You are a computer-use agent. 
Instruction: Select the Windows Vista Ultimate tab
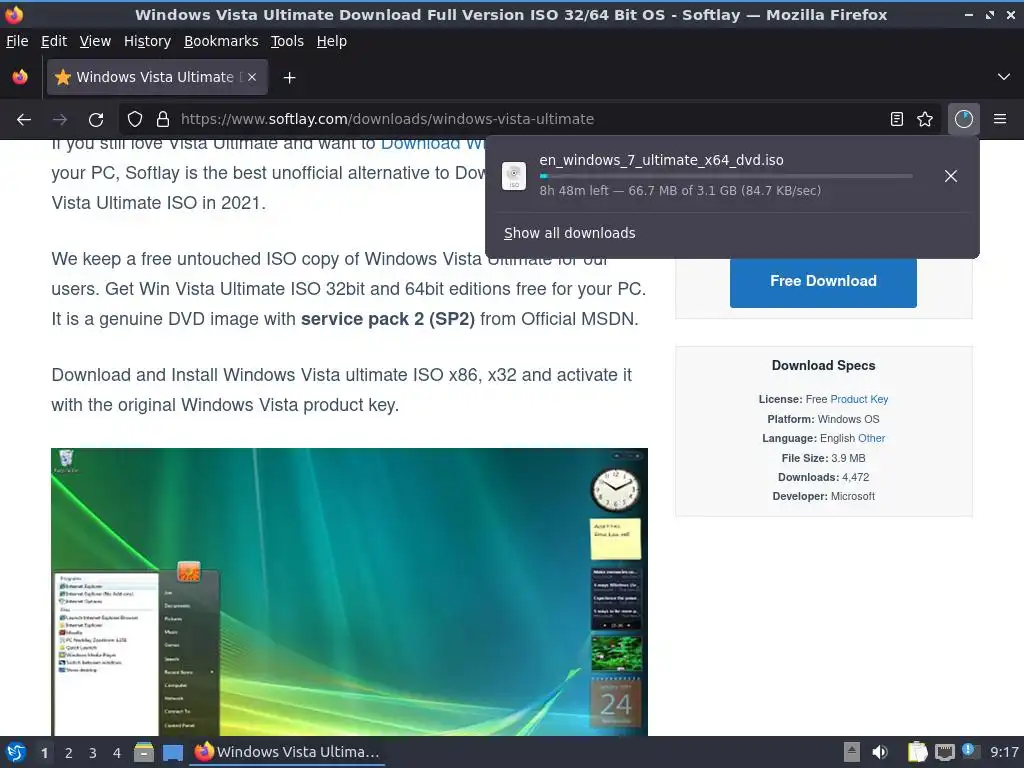(157, 77)
